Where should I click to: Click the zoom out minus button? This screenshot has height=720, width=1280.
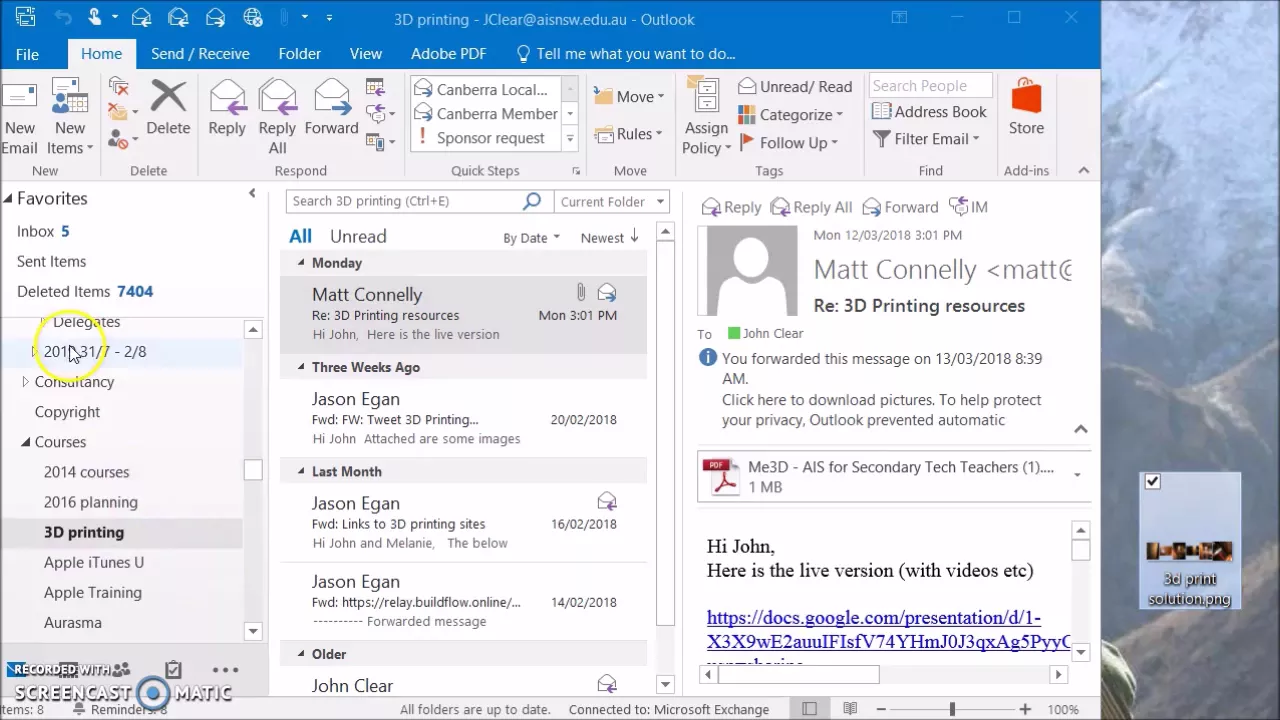[x=880, y=709]
